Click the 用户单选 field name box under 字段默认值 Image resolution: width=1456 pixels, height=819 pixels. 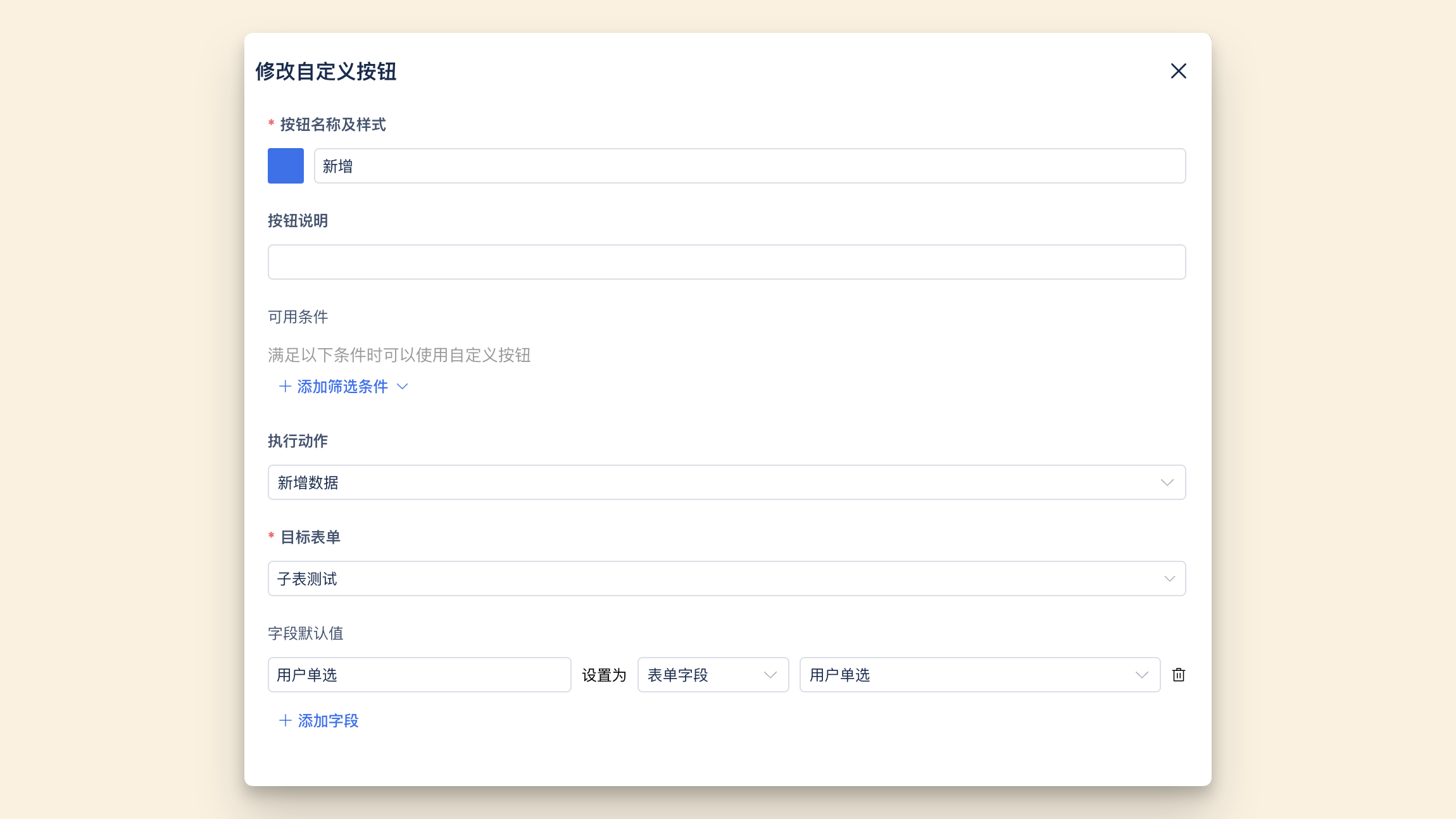pos(419,675)
